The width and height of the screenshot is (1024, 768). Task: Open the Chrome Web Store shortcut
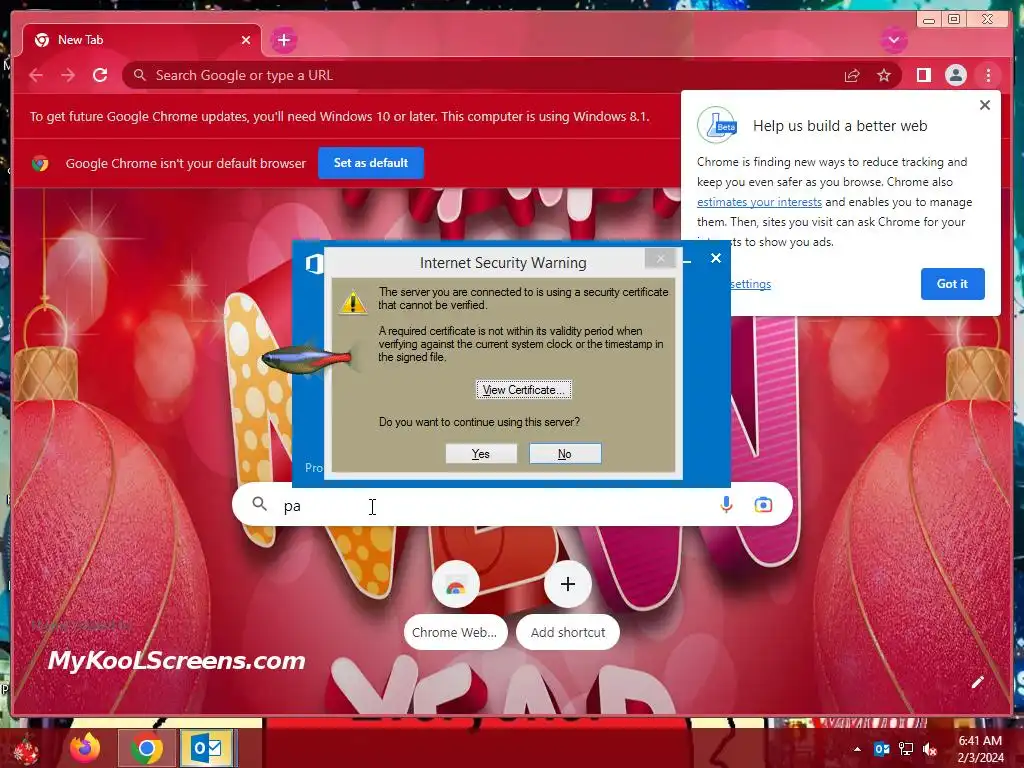(x=455, y=584)
